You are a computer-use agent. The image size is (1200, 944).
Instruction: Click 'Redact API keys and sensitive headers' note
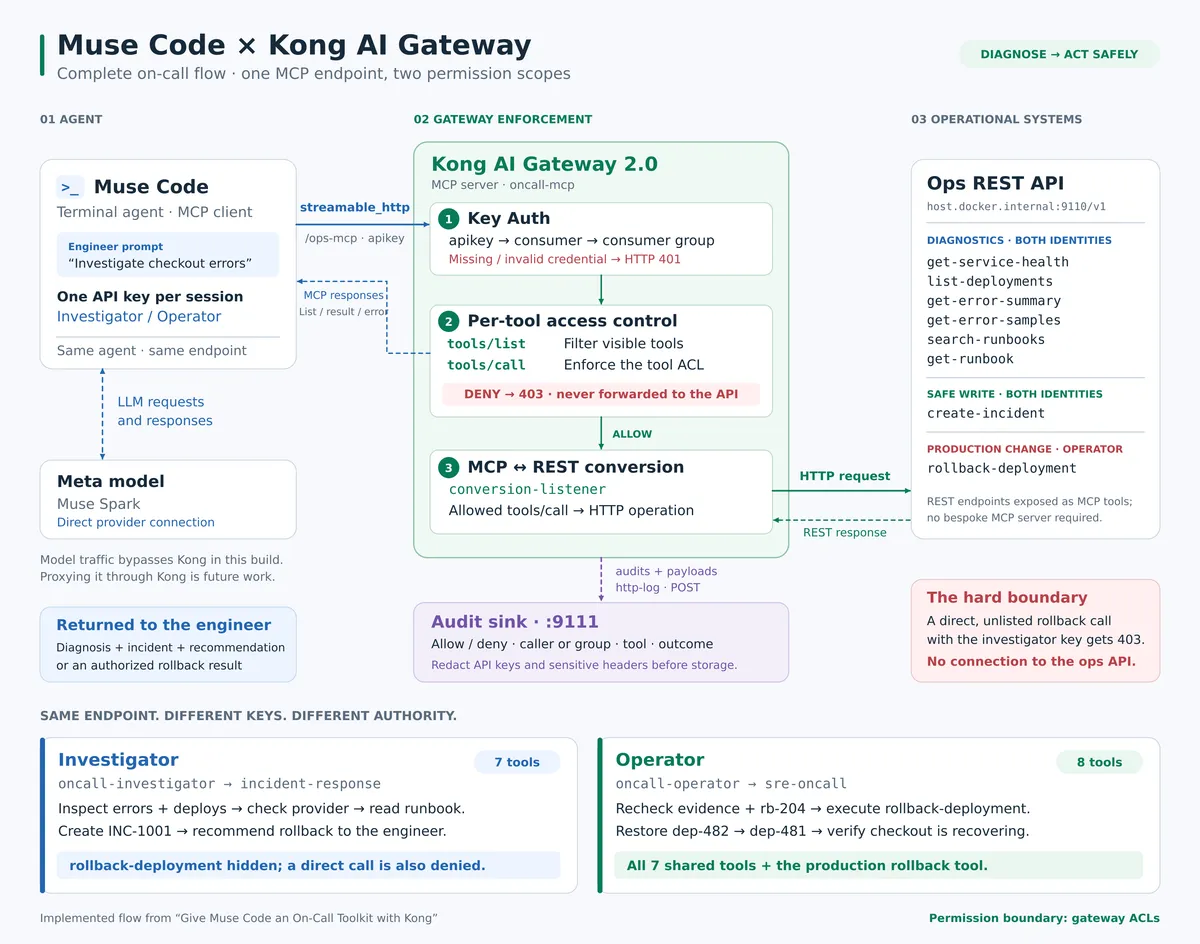(x=584, y=664)
